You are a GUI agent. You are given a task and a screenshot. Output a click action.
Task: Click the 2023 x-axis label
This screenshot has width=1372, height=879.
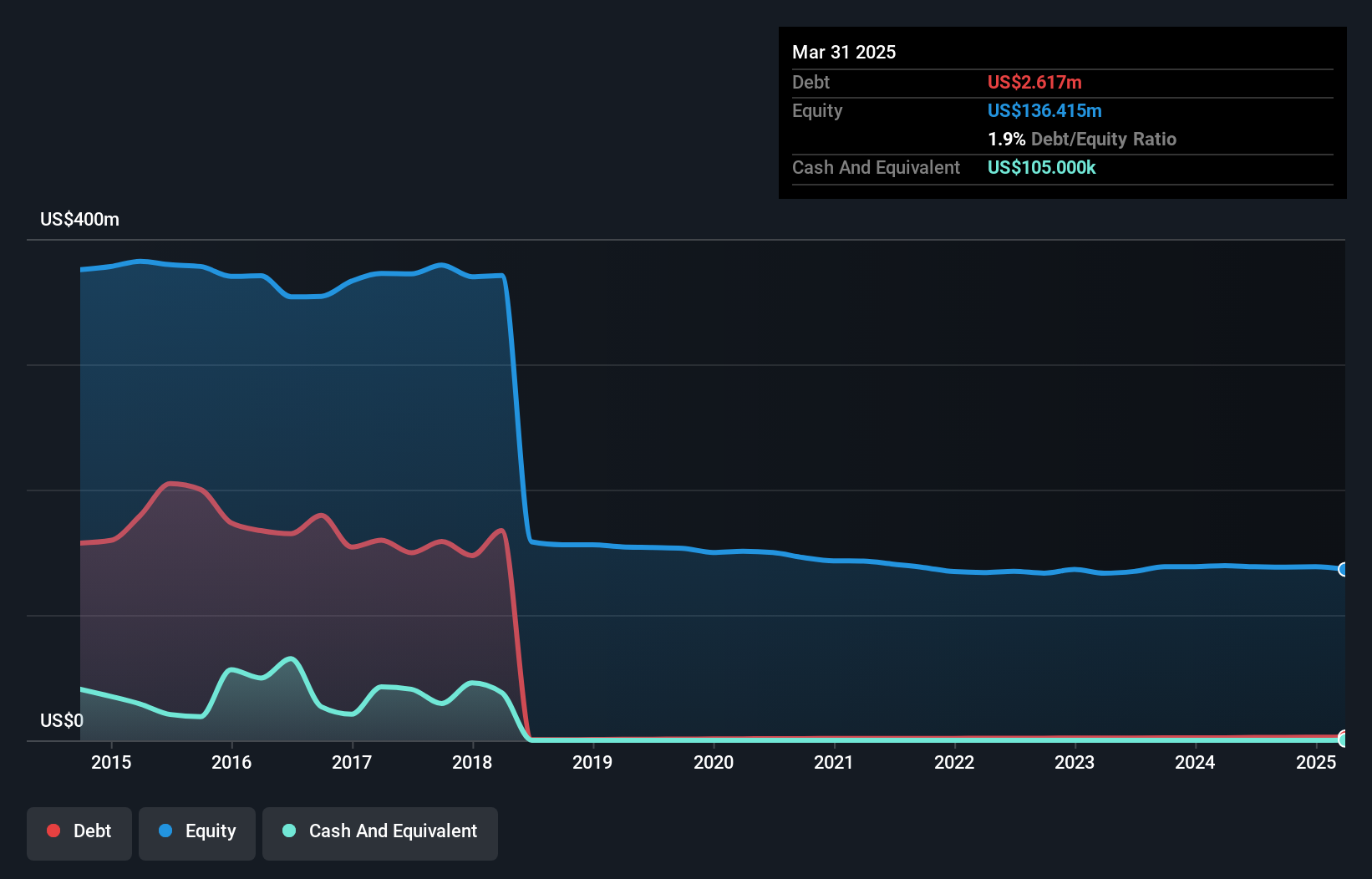[1075, 762]
